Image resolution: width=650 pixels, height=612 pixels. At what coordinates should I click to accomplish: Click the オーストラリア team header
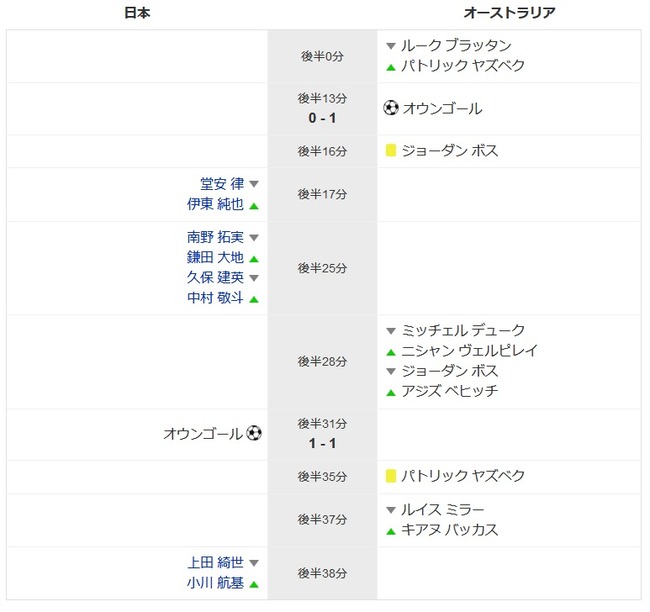[x=509, y=13]
